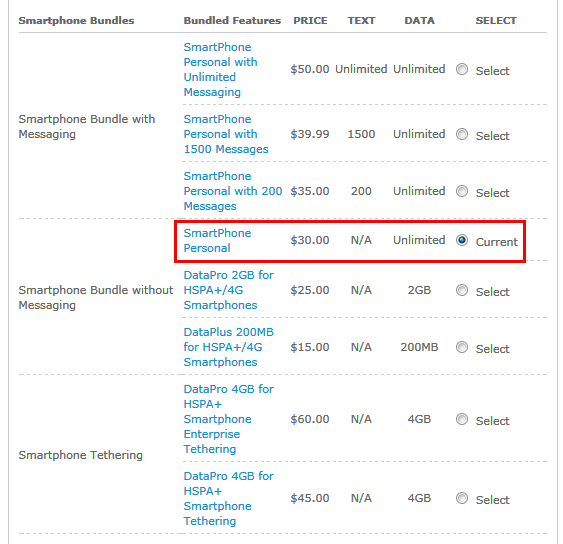Click the Select label for the $45.00 tethering plan
The width and height of the screenshot is (563, 544).
pyautogui.click(x=492, y=500)
